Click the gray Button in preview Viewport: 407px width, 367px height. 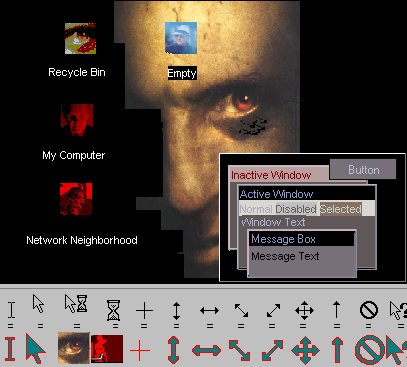pyautogui.click(x=363, y=169)
